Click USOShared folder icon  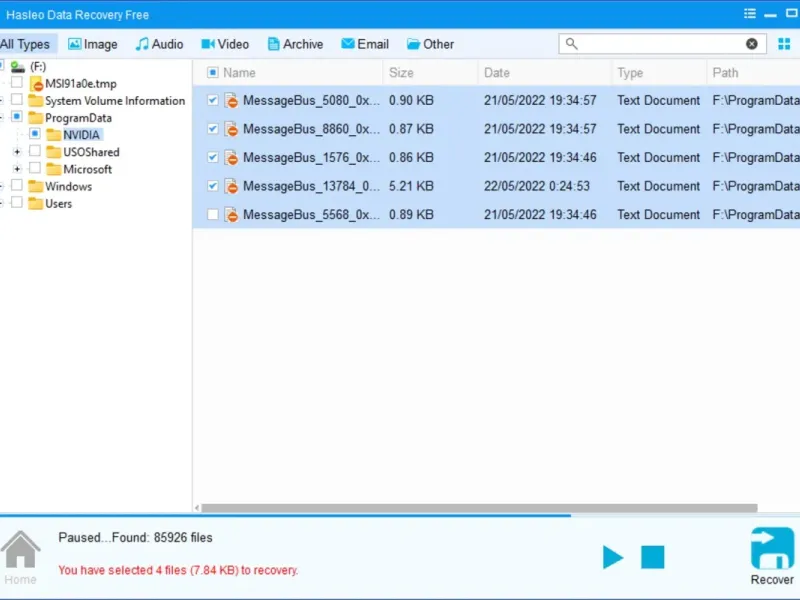click(54, 152)
